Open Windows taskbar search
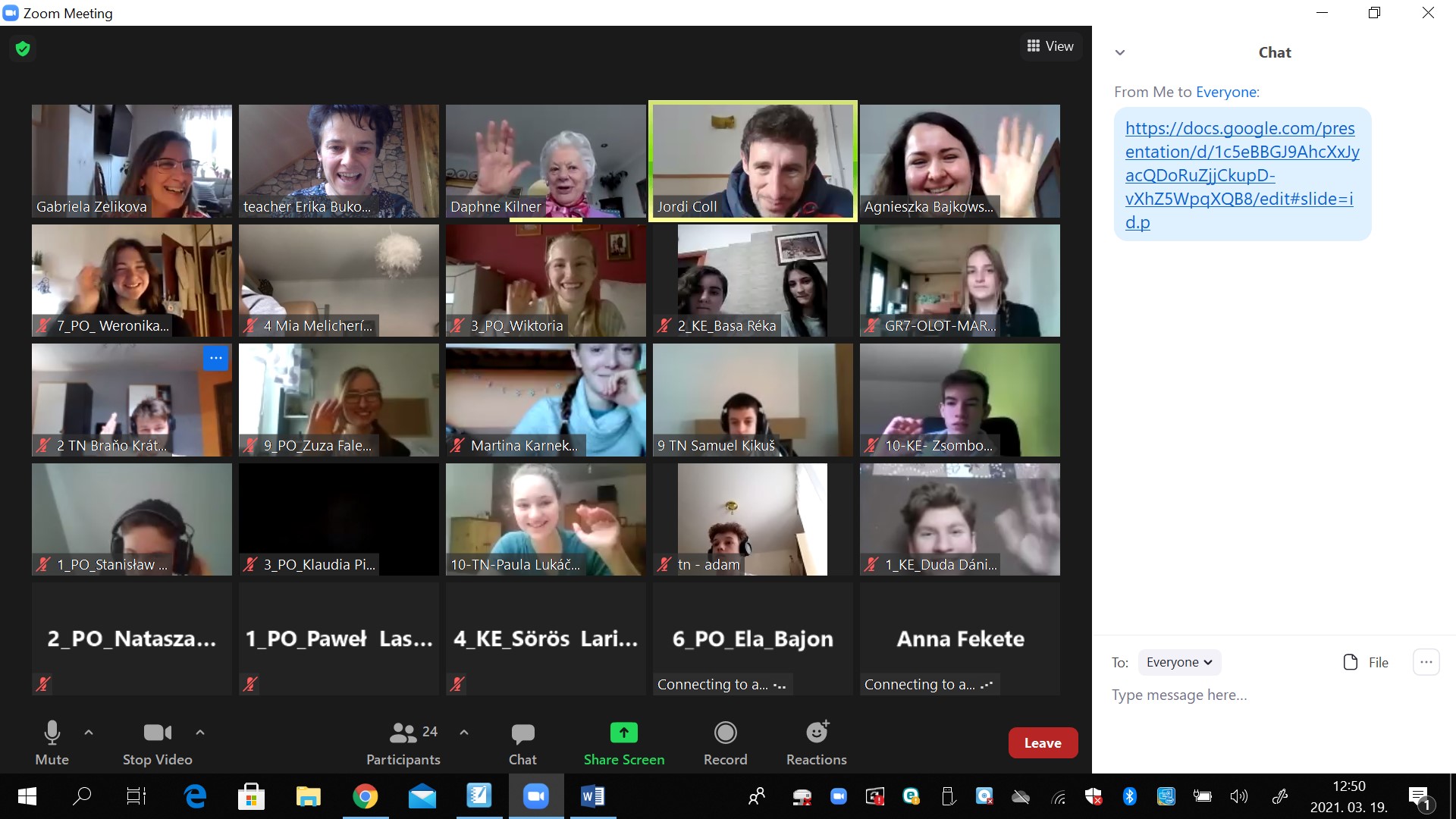The height and width of the screenshot is (819, 1456). (82, 796)
